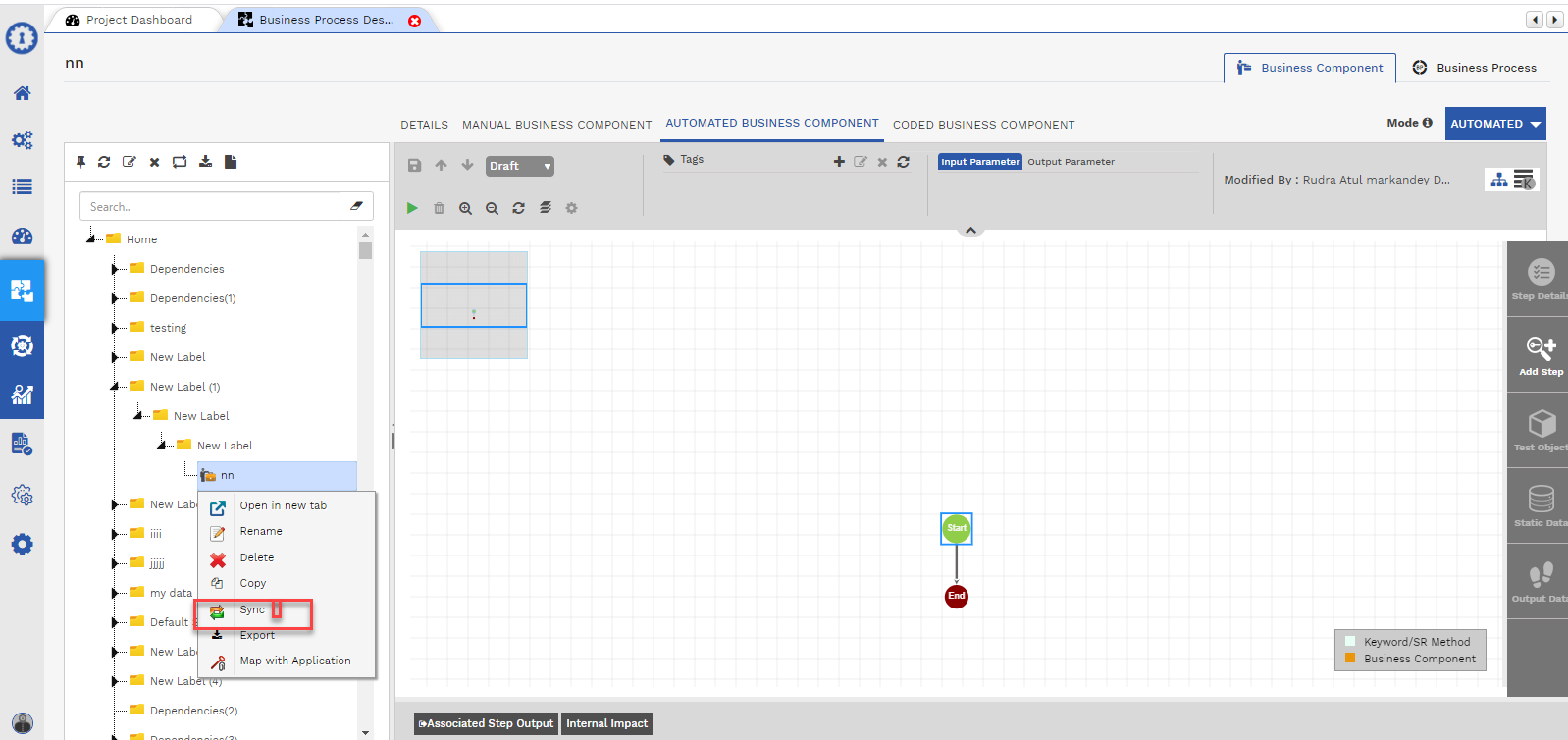Run with the green play button
This screenshot has width=1568, height=740.
coord(412,208)
